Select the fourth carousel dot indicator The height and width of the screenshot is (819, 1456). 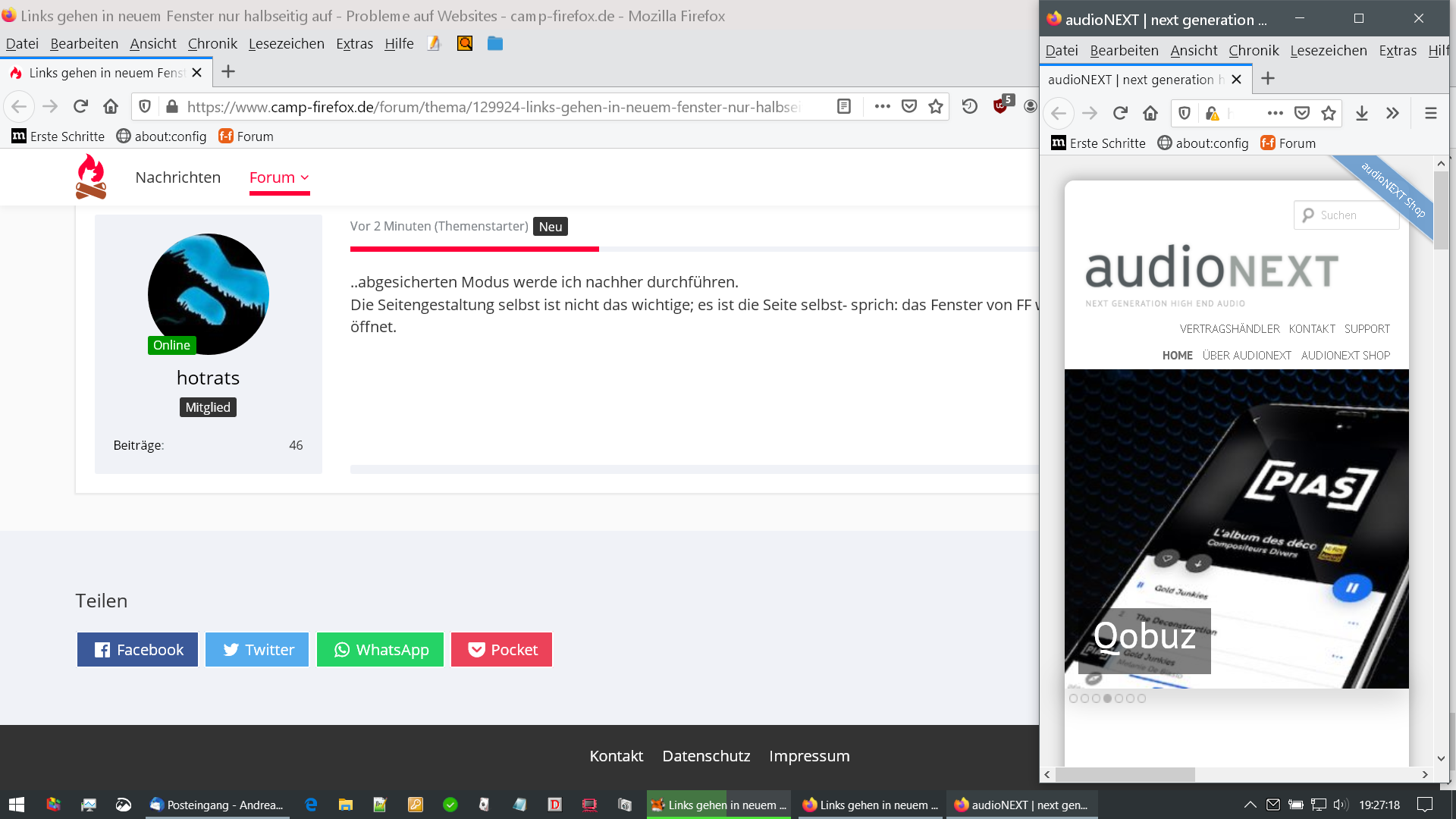[x=1108, y=698]
